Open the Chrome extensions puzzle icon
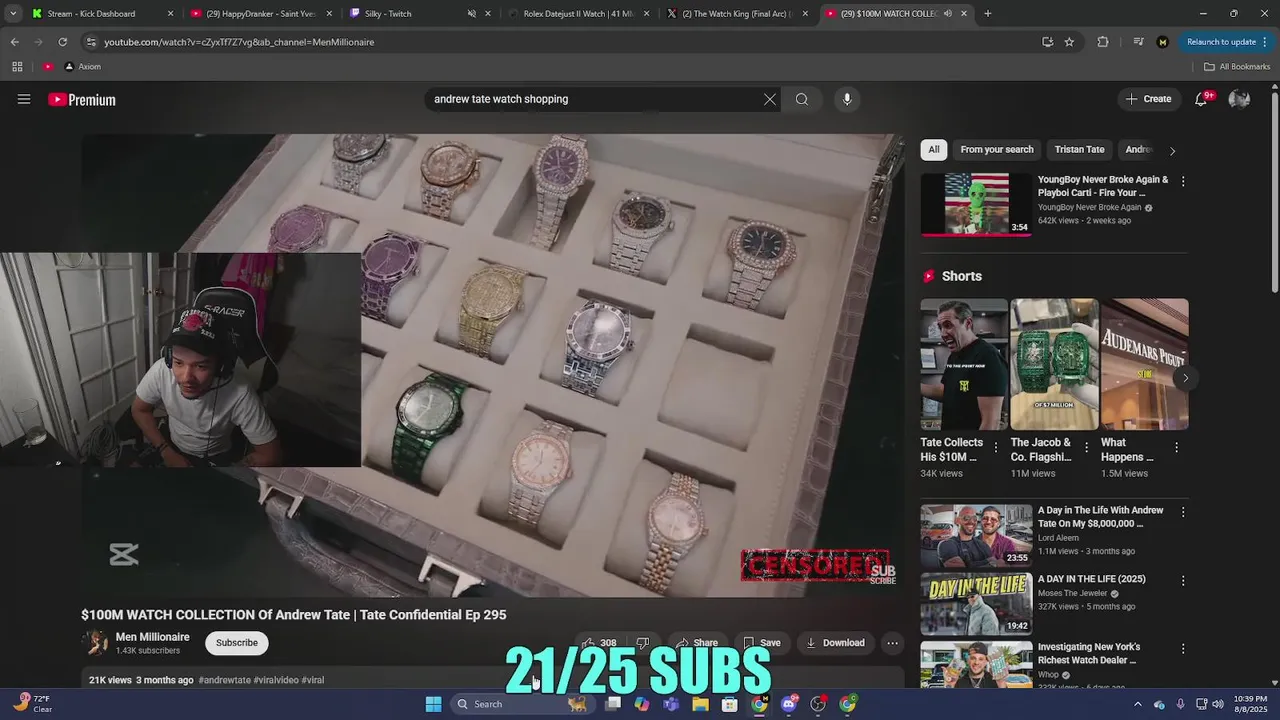 click(1103, 42)
